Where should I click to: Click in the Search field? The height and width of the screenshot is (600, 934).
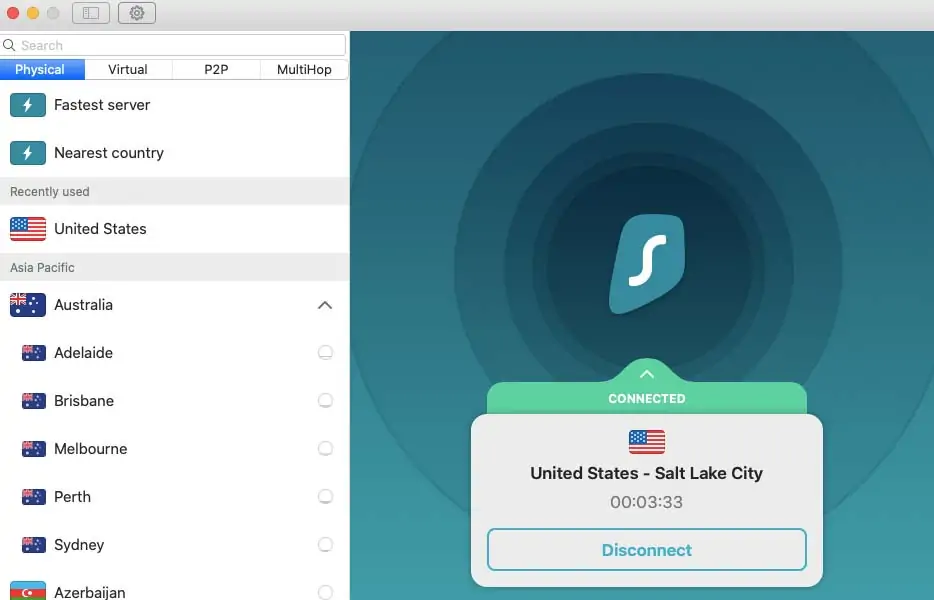click(173, 45)
